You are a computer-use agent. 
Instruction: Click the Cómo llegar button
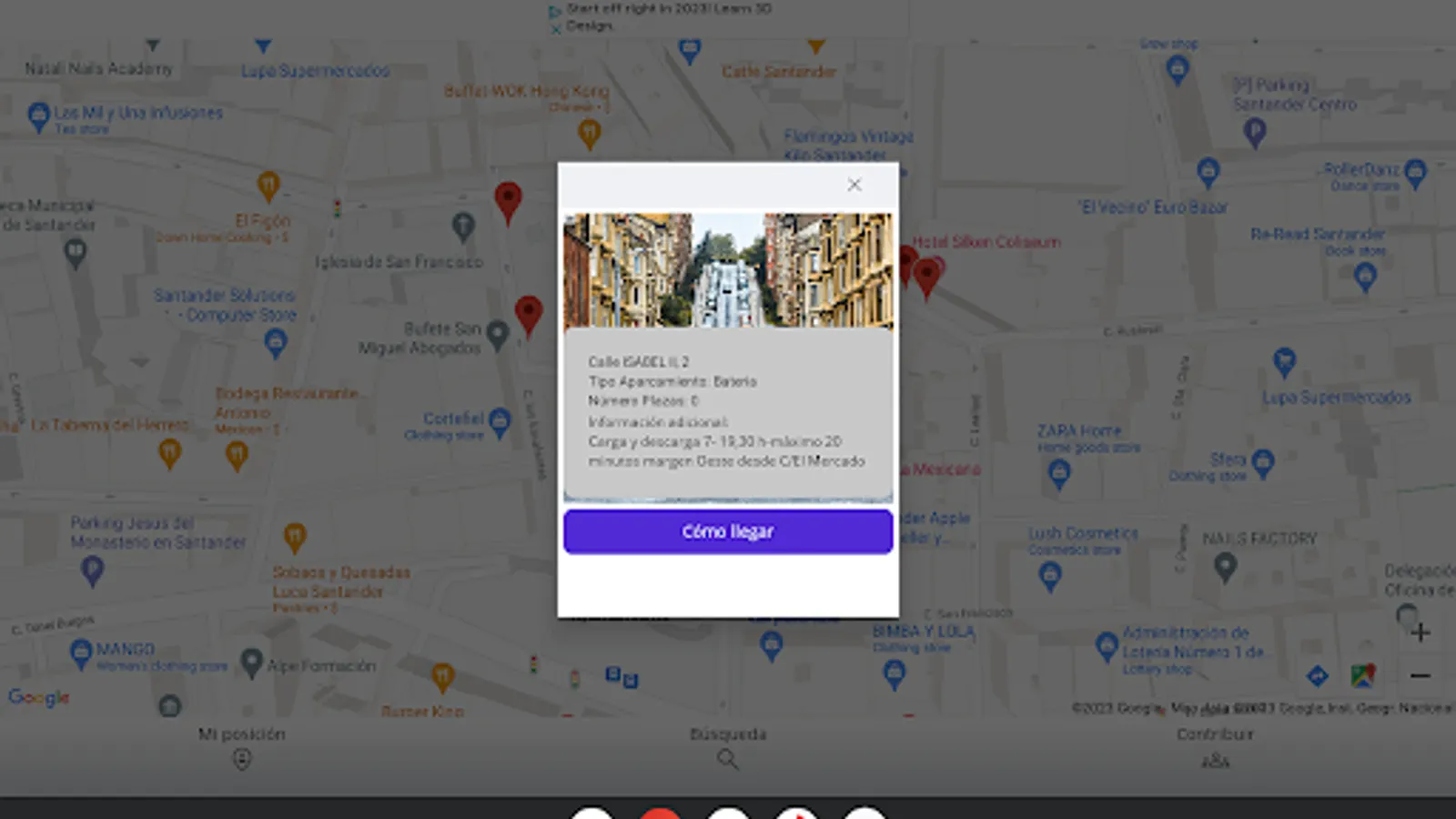tap(728, 531)
